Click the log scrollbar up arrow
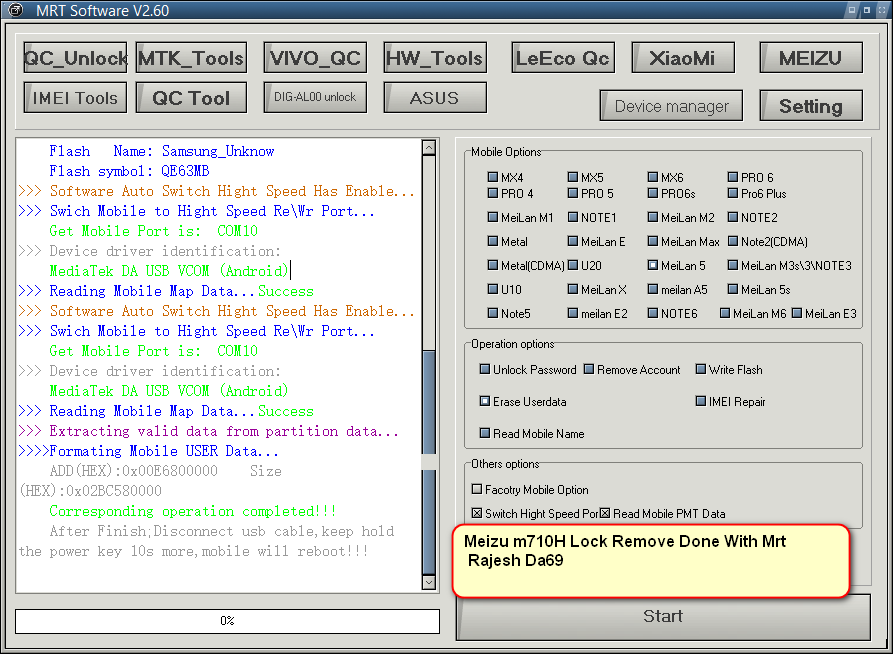893x654 pixels. coord(429,148)
